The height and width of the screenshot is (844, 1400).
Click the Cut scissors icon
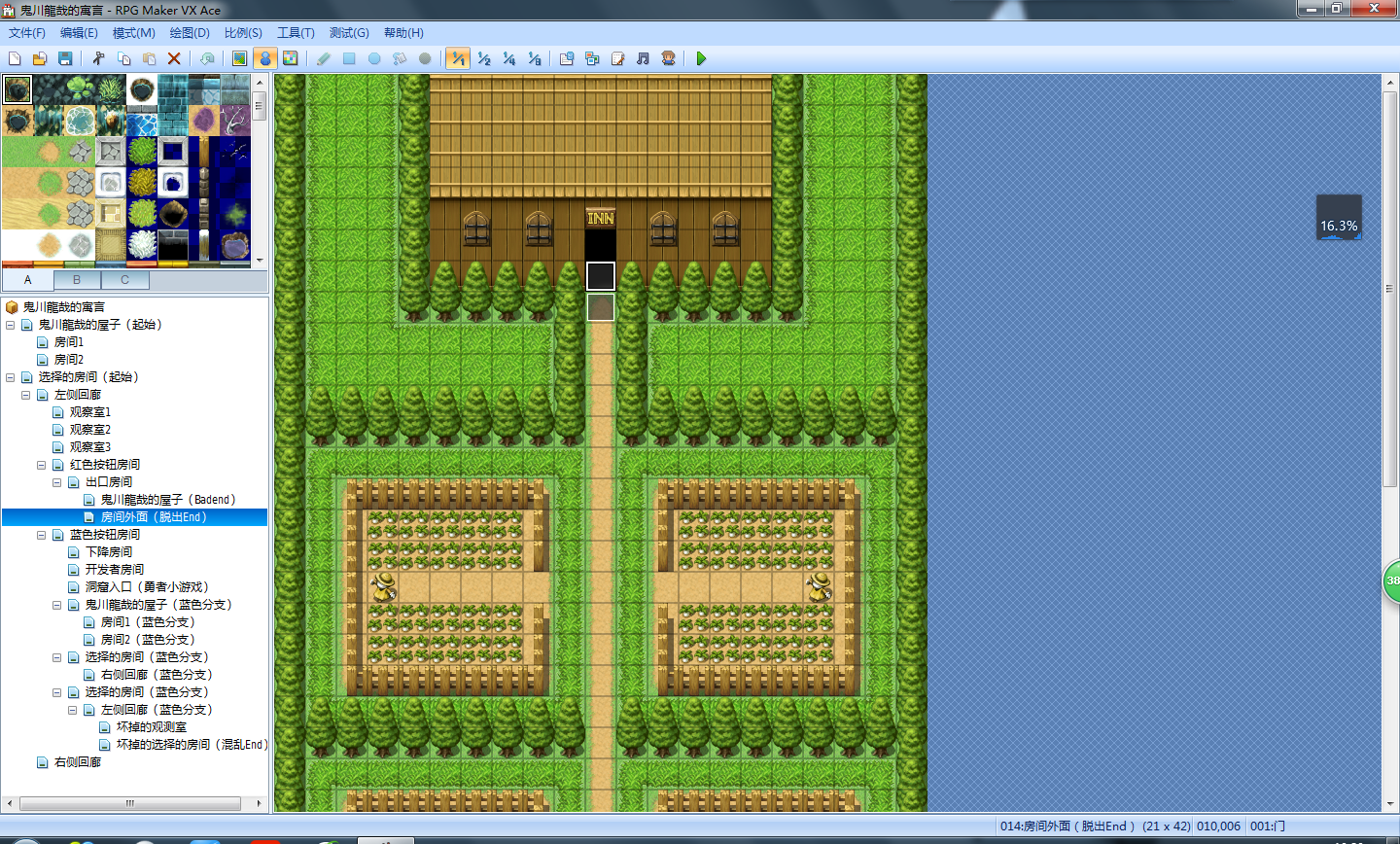tap(98, 58)
